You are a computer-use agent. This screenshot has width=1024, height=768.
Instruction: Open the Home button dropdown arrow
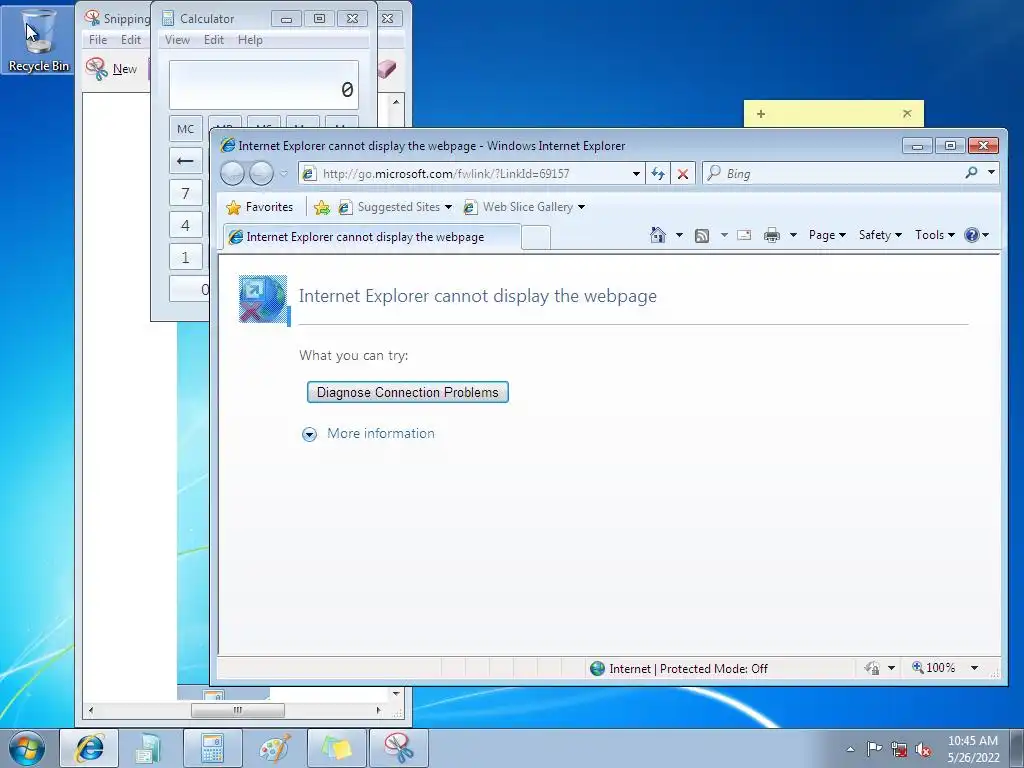[679, 235]
